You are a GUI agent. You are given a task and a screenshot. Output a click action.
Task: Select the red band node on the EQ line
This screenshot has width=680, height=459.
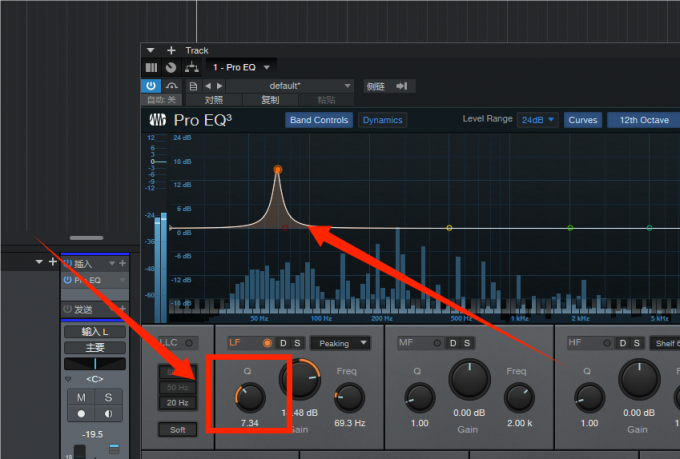(x=285, y=228)
